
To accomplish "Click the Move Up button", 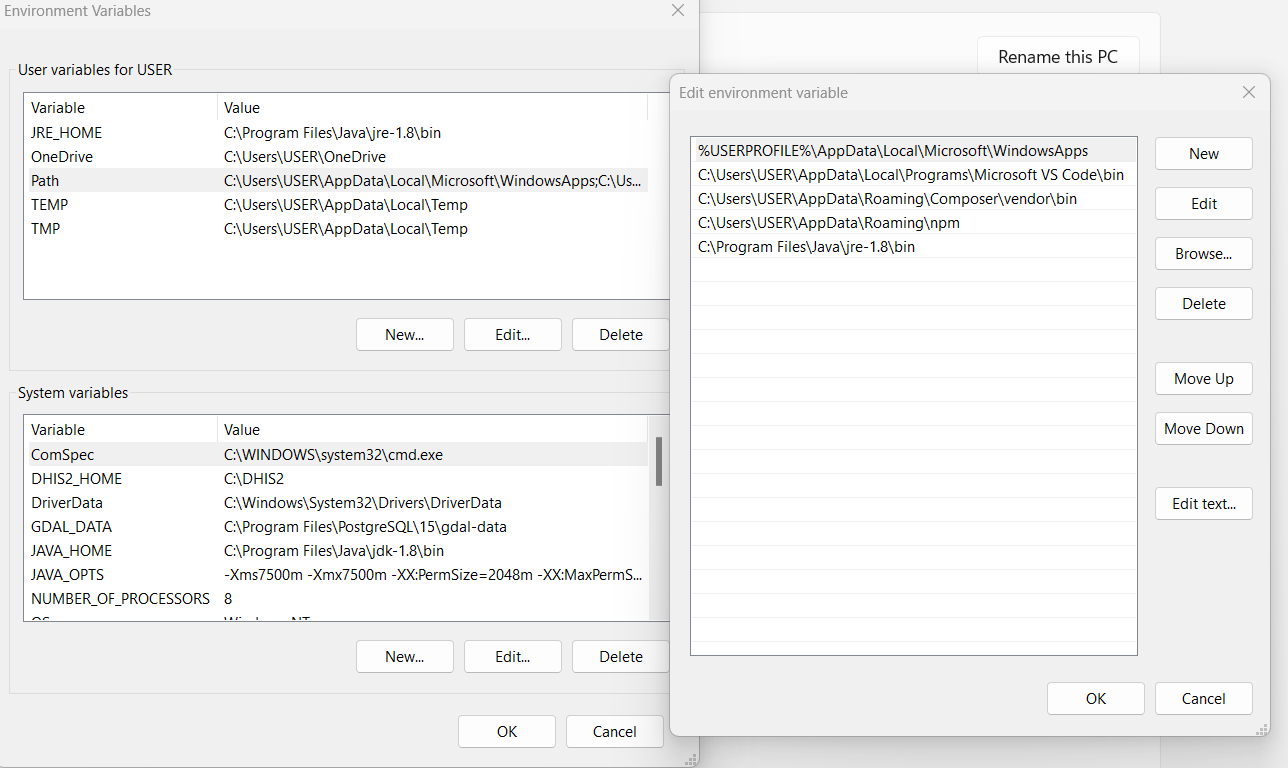I will point(1203,379).
